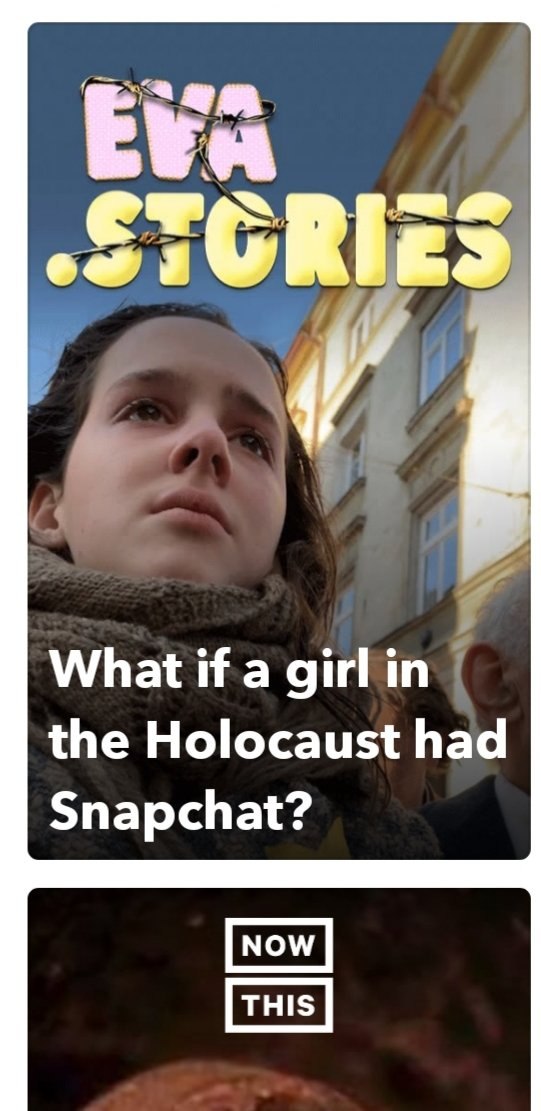Image resolution: width=541 pixels, height=1111 pixels.
Task: Tap the yellow .STORIES title lettering
Action: [278, 238]
